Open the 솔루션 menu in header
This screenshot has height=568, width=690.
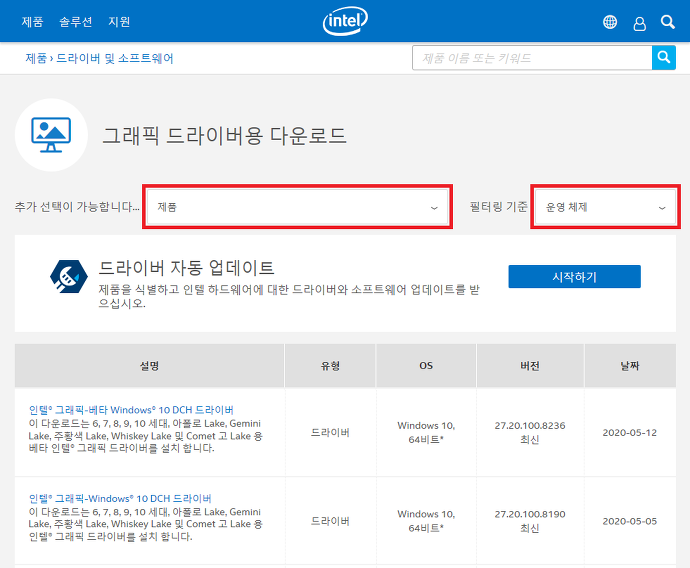76,22
